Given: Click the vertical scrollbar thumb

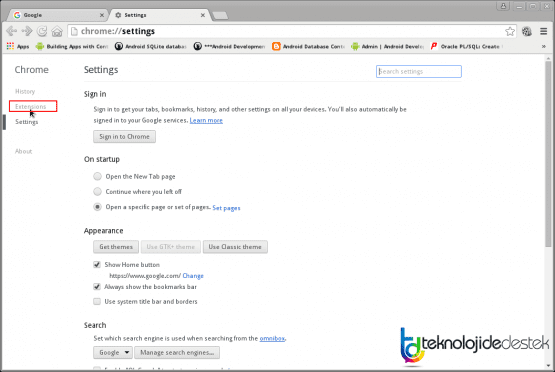Looking at the screenshot, I should click(548, 154).
